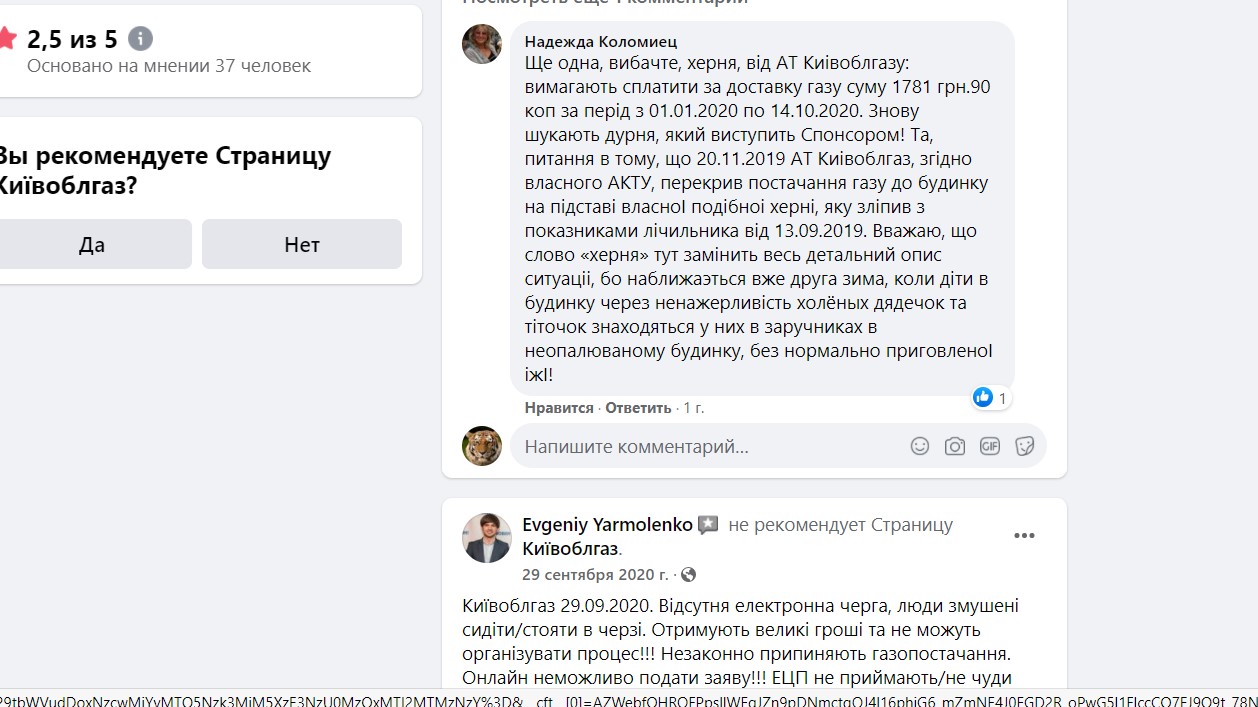This screenshot has width=1258, height=707.
Task: Click the pink rating star icon
Action: (x=7, y=39)
